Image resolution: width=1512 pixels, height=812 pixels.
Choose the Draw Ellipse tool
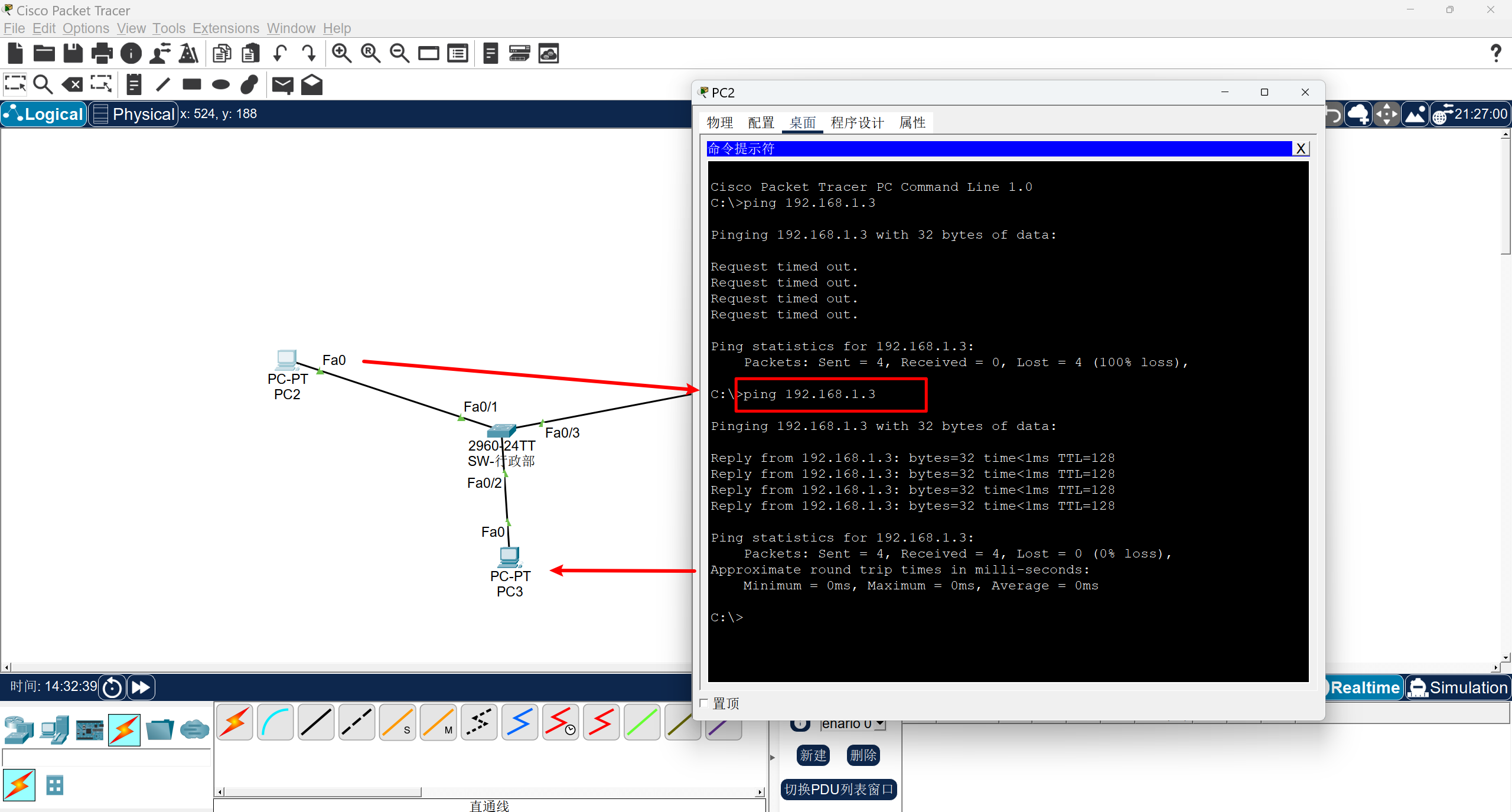[221, 85]
